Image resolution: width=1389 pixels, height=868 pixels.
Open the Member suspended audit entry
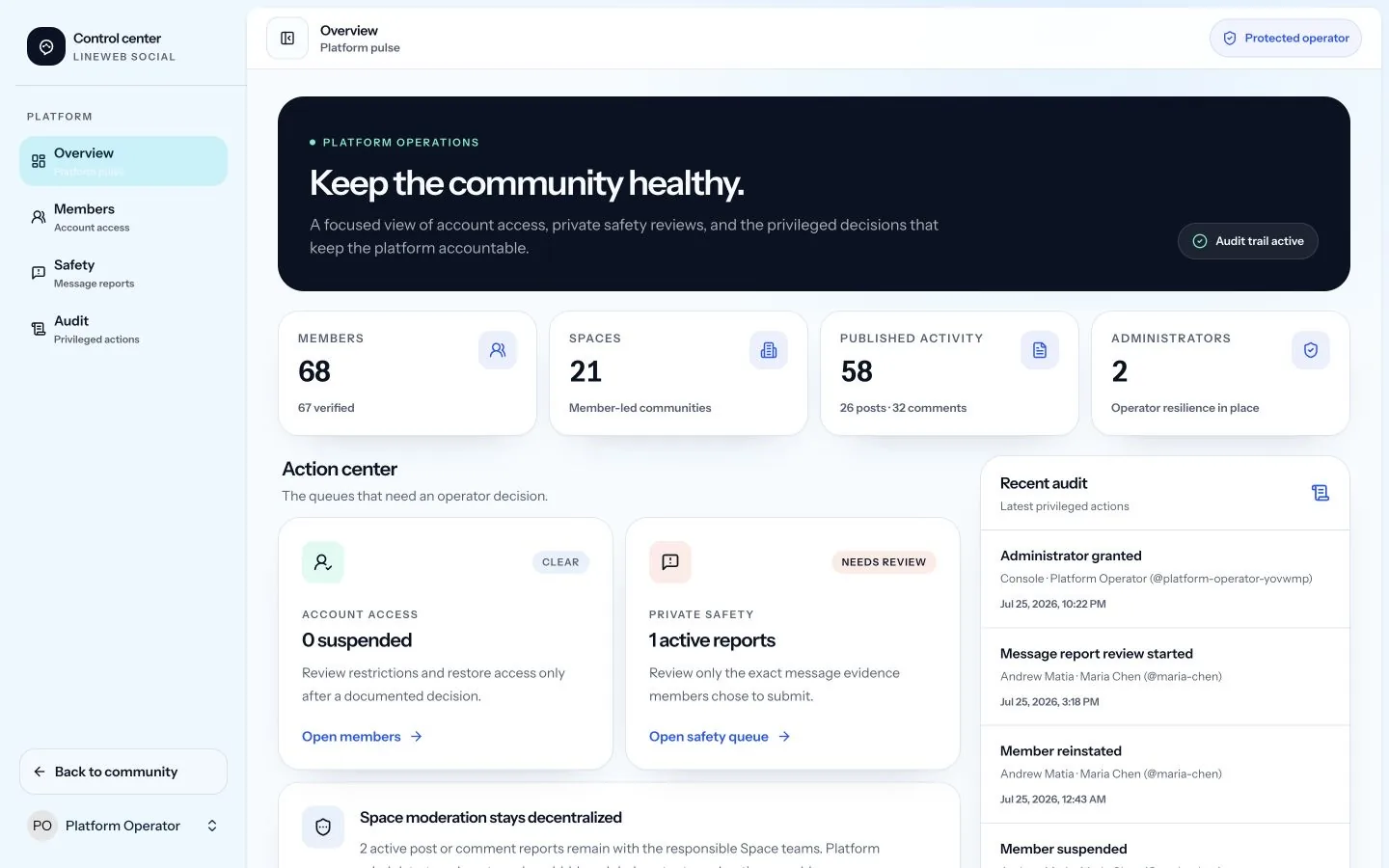(x=1165, y=847)
